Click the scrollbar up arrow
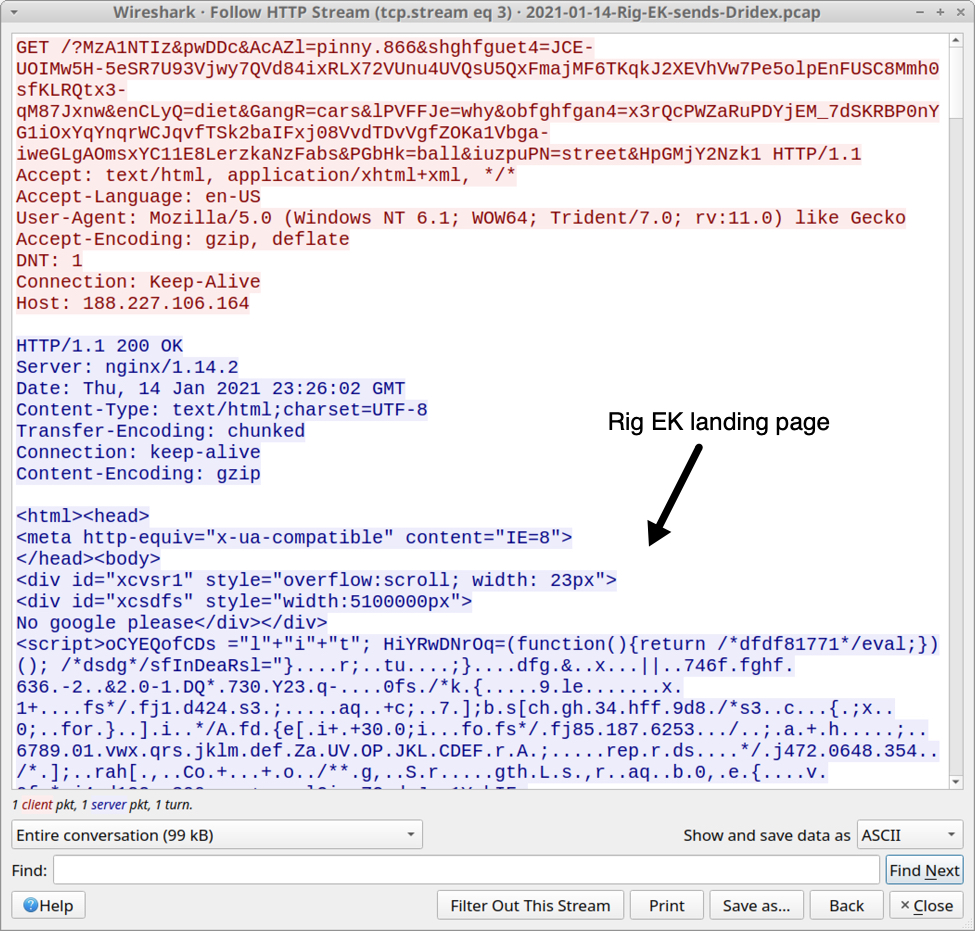Screen dimensions: 975x931 pos(956,40)
